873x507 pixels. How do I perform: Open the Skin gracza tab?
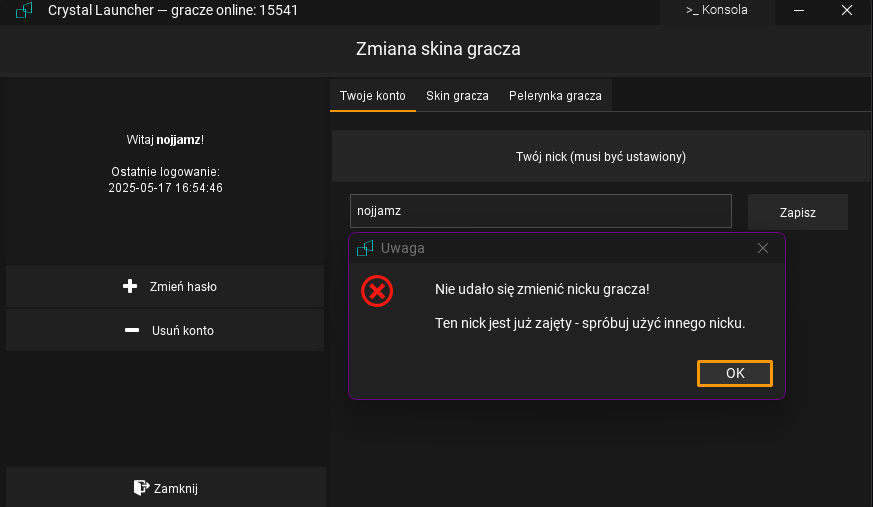tap(457, 96)
